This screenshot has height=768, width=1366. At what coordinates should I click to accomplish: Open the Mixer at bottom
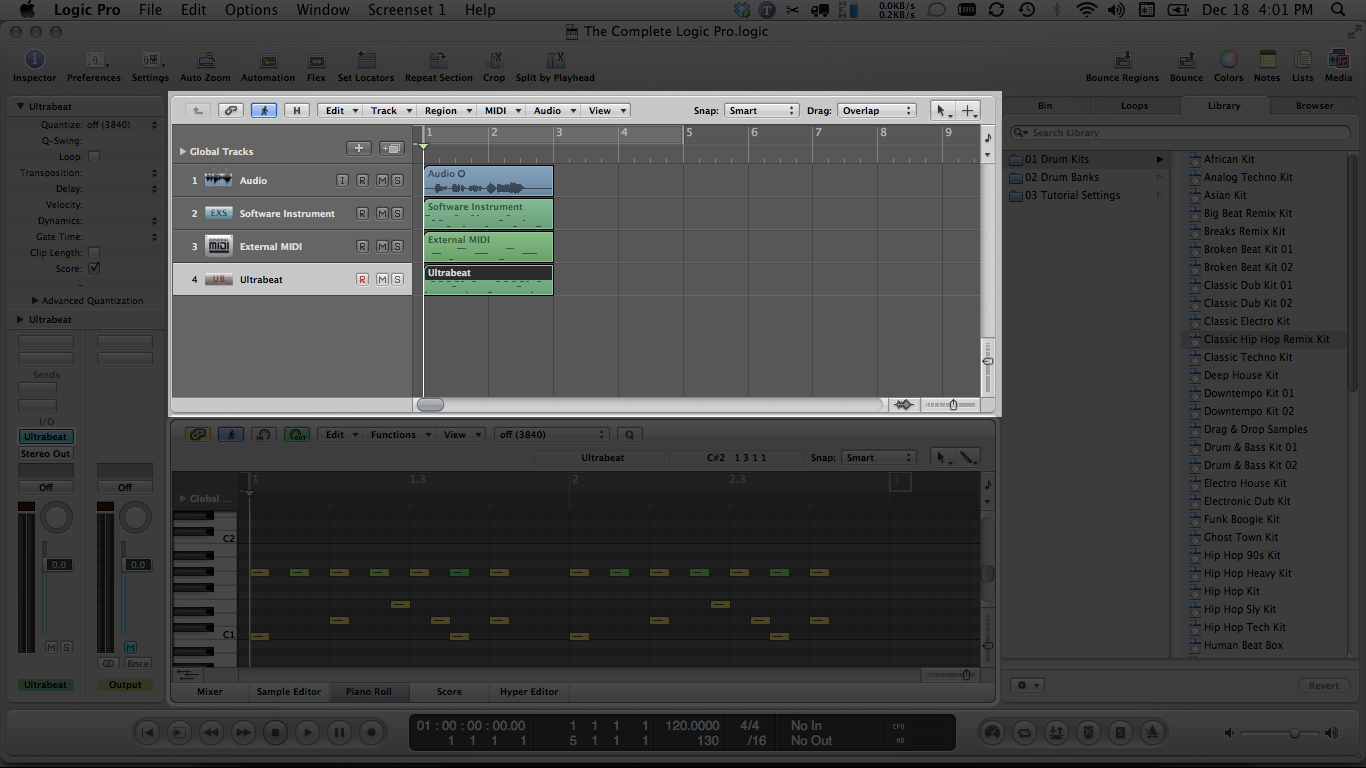coord(210,692)
